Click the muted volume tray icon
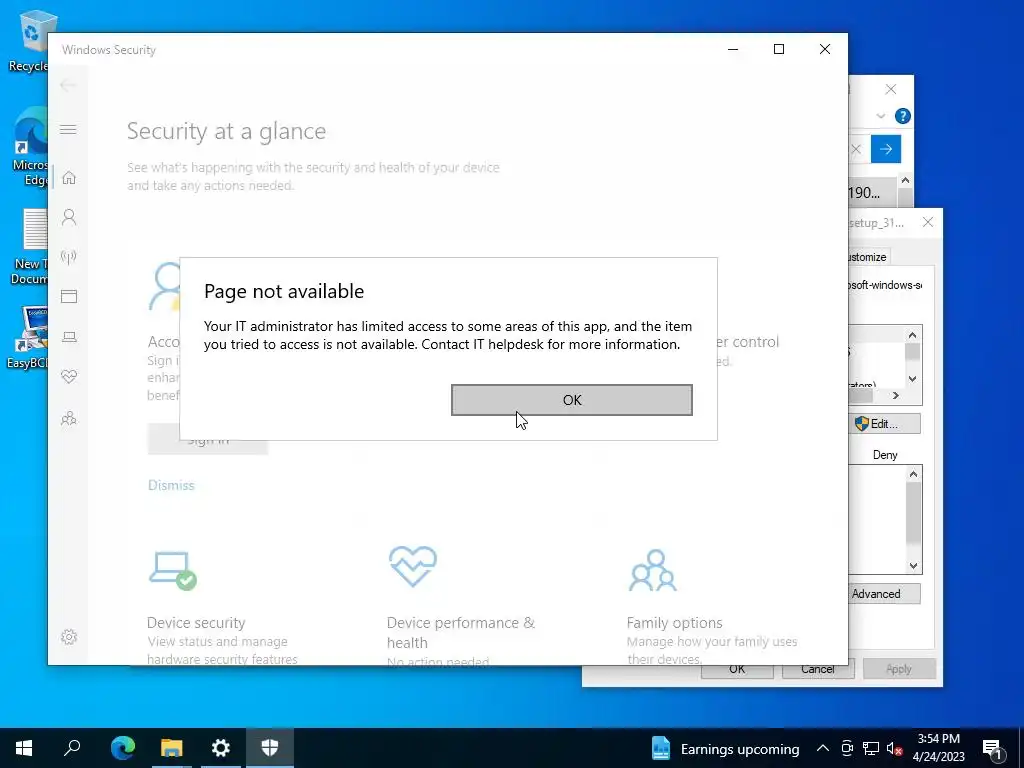Viewport: 1024px width, 768px height. coord(894,748)
